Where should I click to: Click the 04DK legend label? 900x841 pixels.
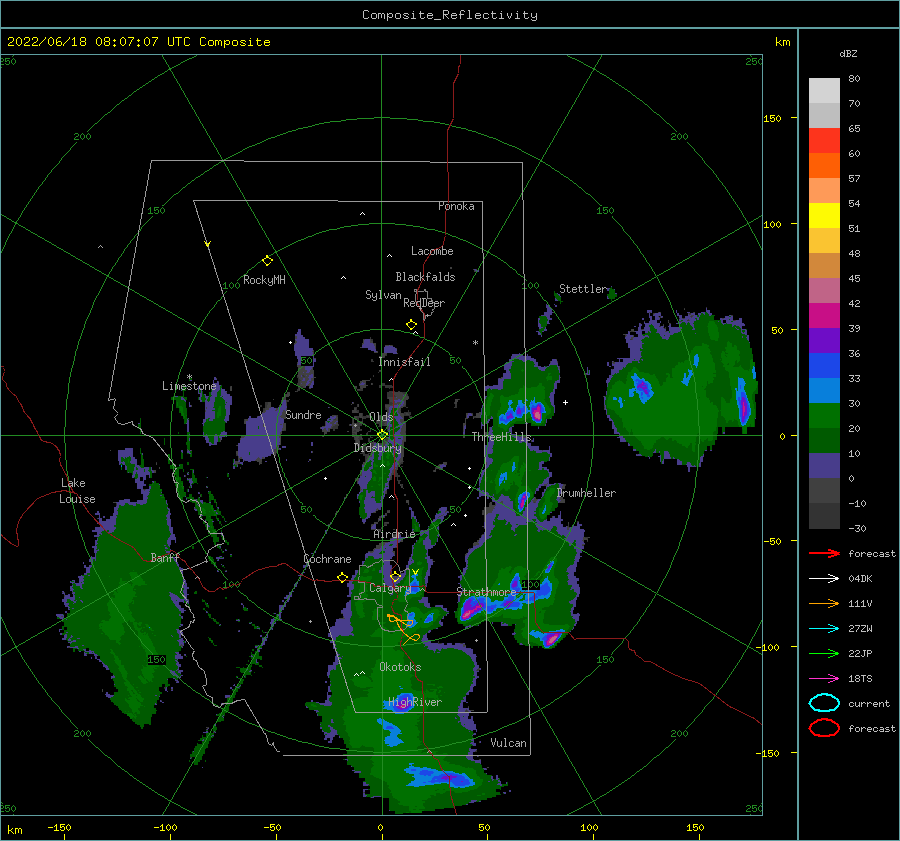click(860, 579)
